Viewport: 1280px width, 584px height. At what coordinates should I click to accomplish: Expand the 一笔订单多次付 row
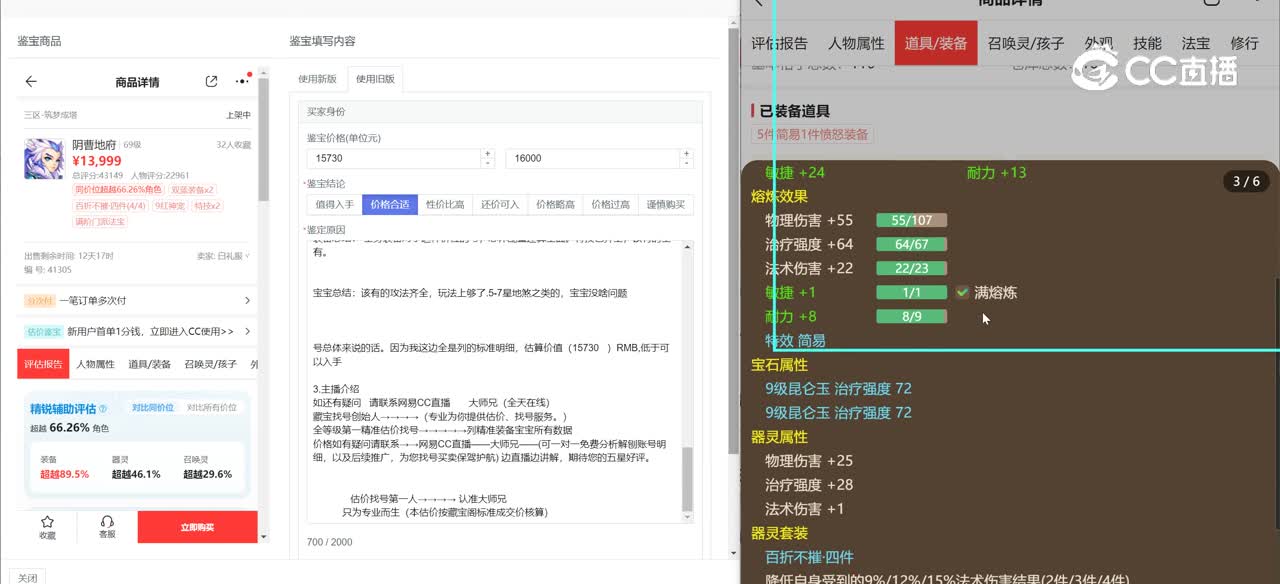point(247,300)
